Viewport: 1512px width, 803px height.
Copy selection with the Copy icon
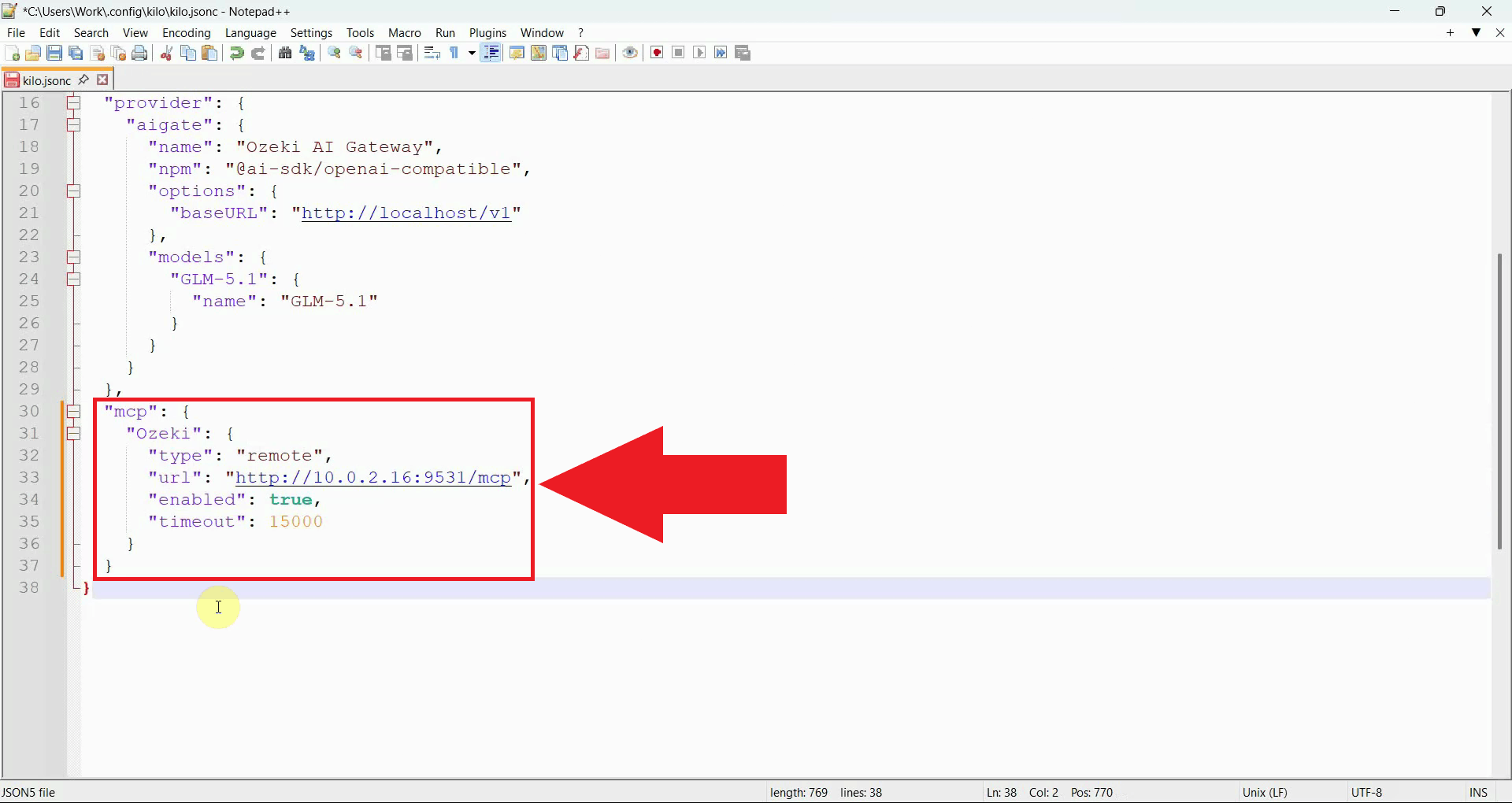coord(188,53)
